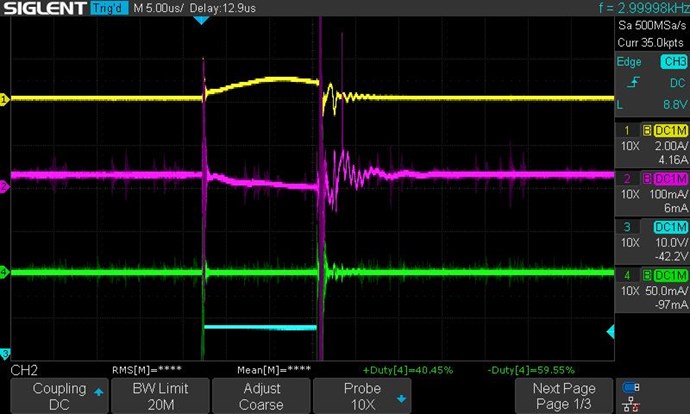Screen dimensions: 690x414
Task: Click the Probe softkey down arrow
Action: (401, 399)
